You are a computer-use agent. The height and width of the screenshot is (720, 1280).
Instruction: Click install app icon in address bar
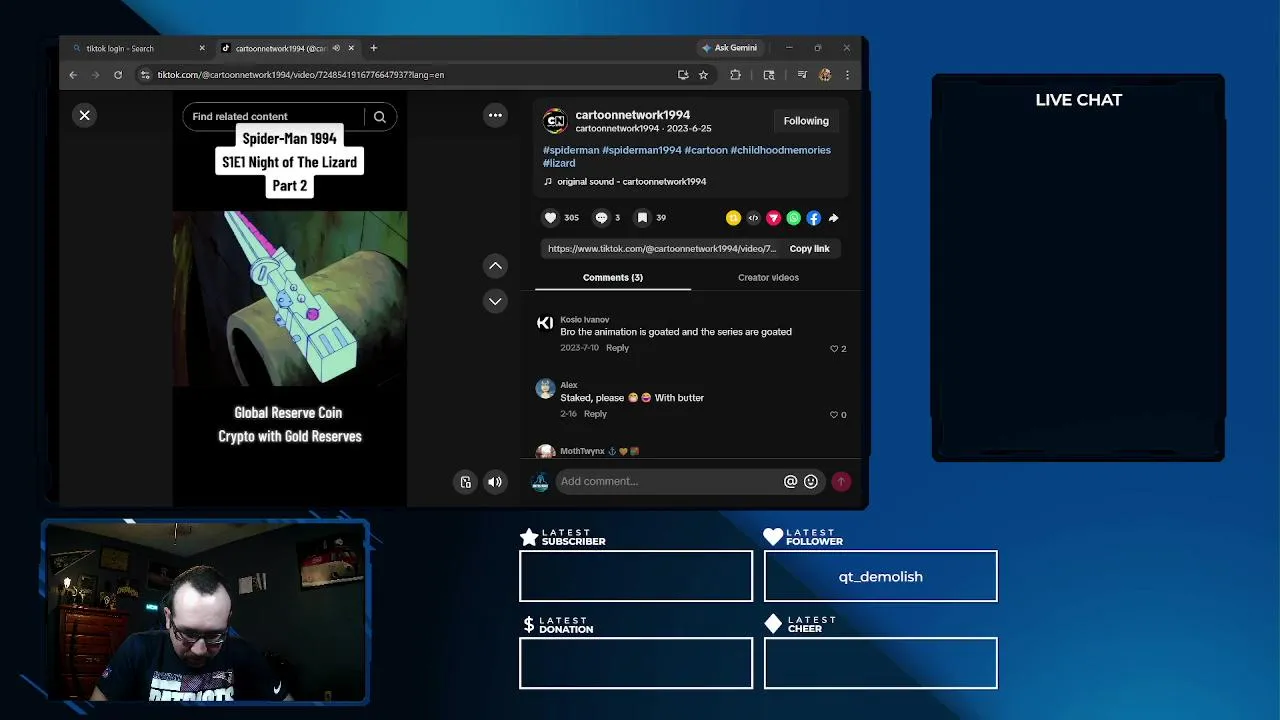(x=683, y=75)
